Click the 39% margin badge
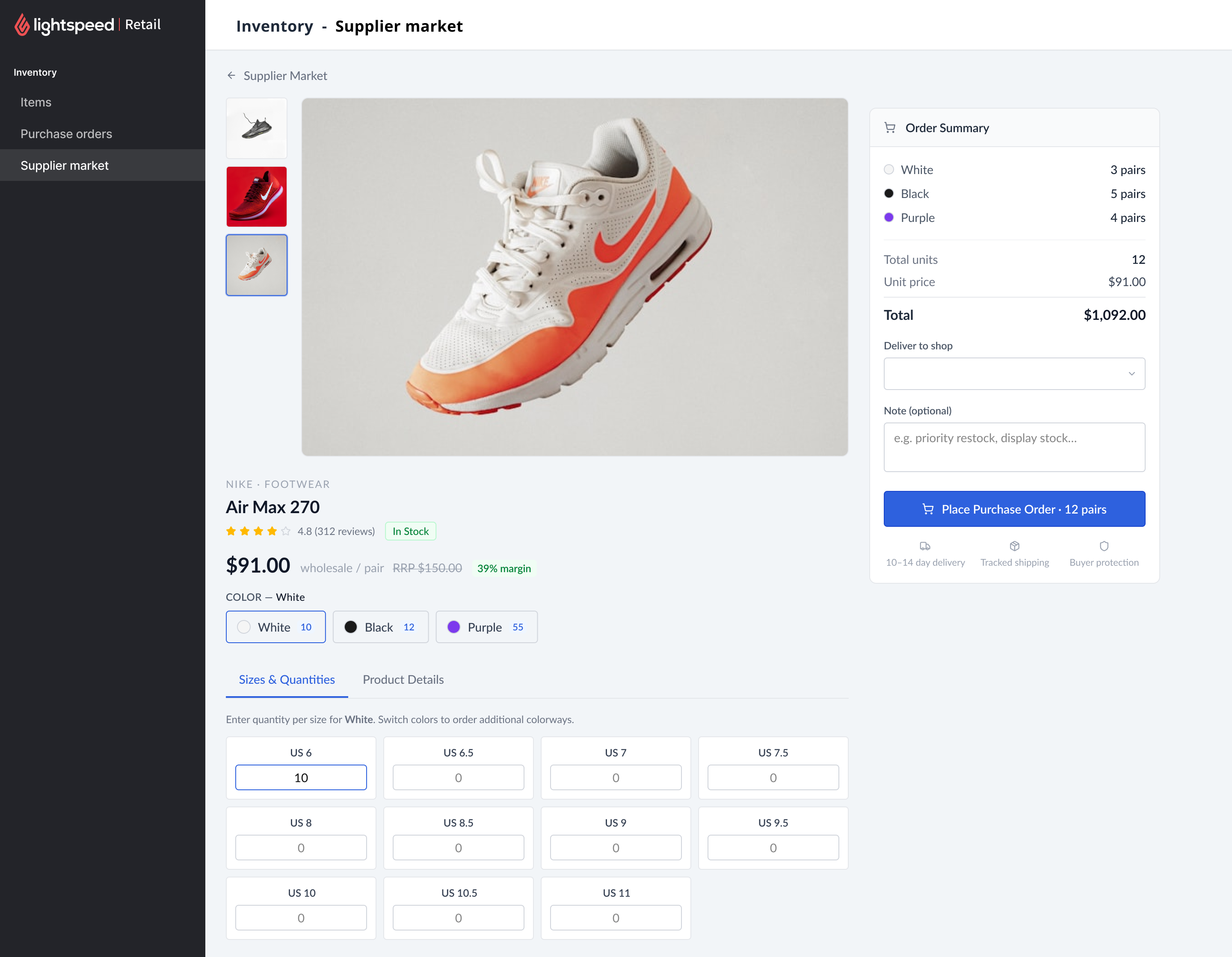 point(504,568)
